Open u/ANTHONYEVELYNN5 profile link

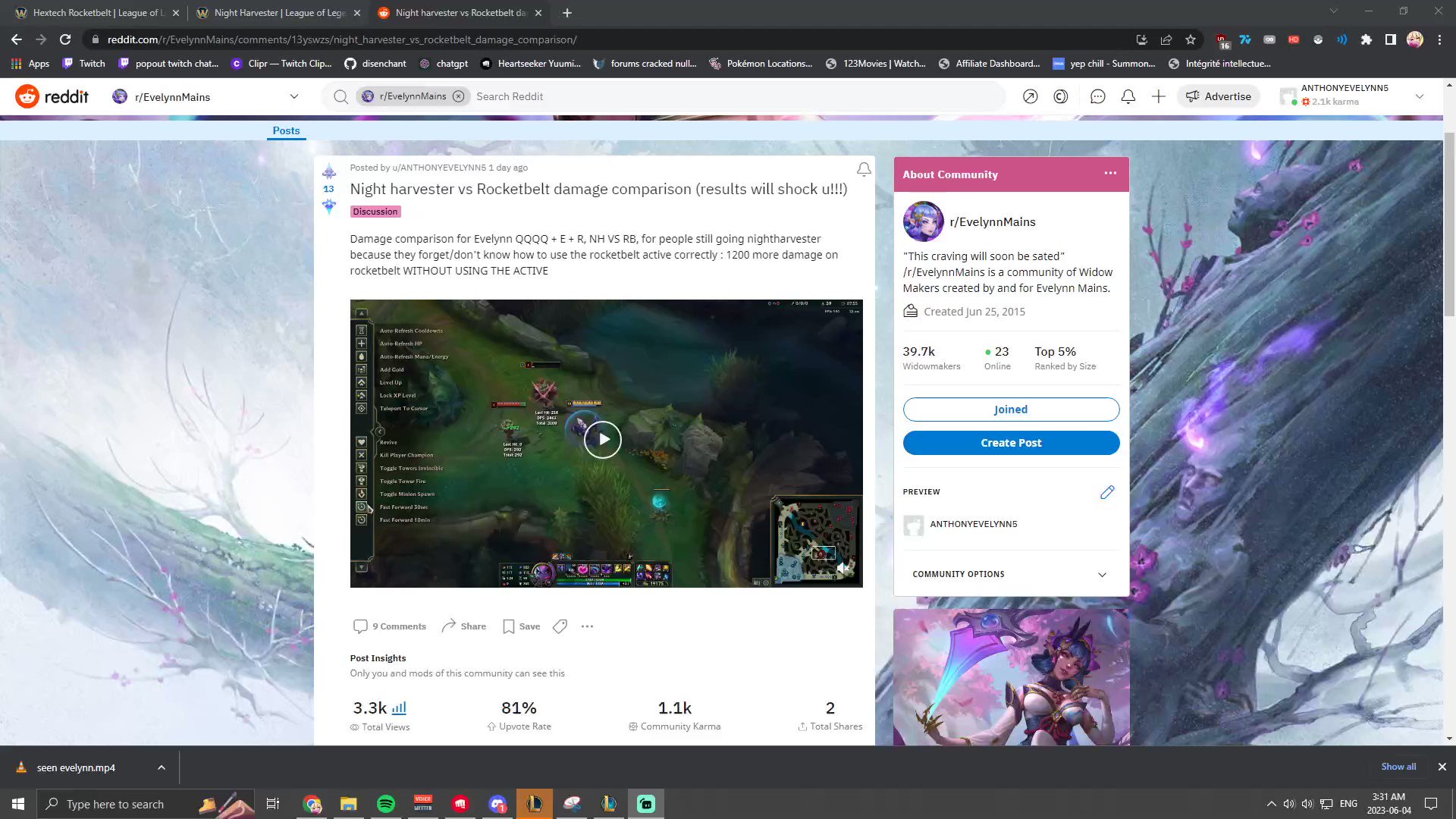[439, 168]
